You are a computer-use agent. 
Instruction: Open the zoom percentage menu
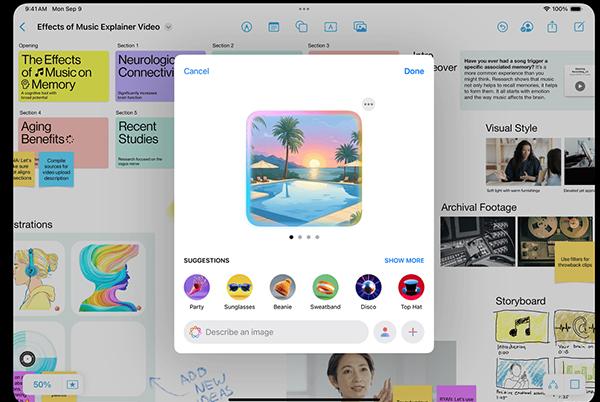[x=42, y=384]
